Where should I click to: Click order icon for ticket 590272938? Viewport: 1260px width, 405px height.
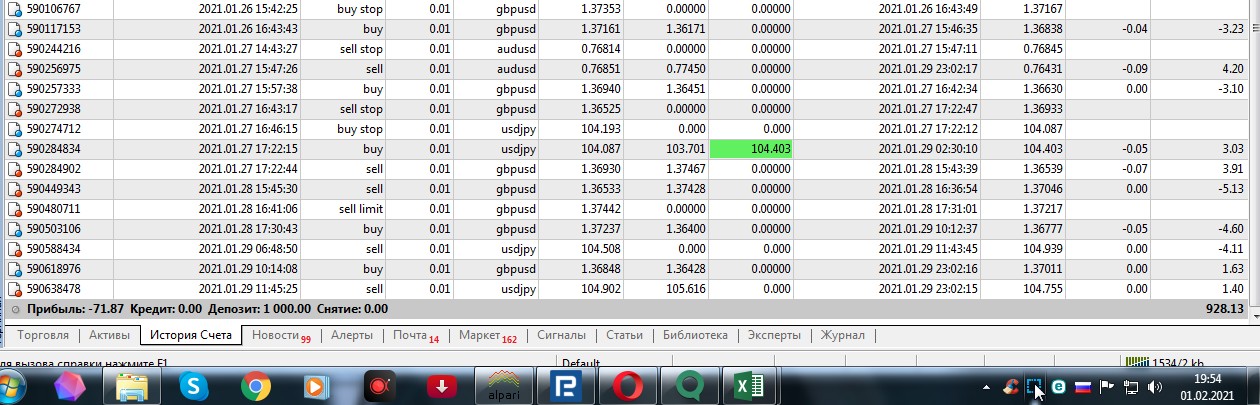[x=14, y=109]
